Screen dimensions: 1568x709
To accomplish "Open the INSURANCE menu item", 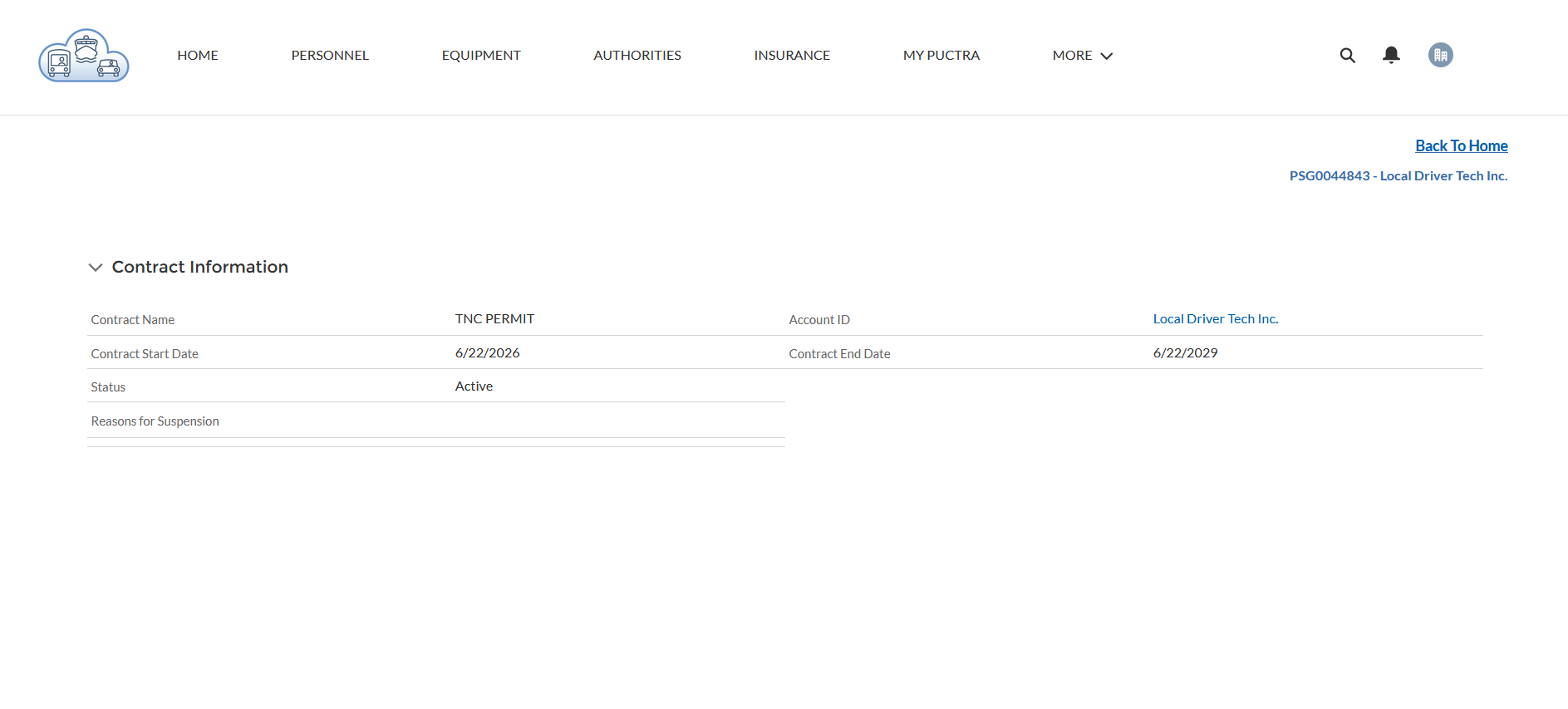I will point(792,56).
